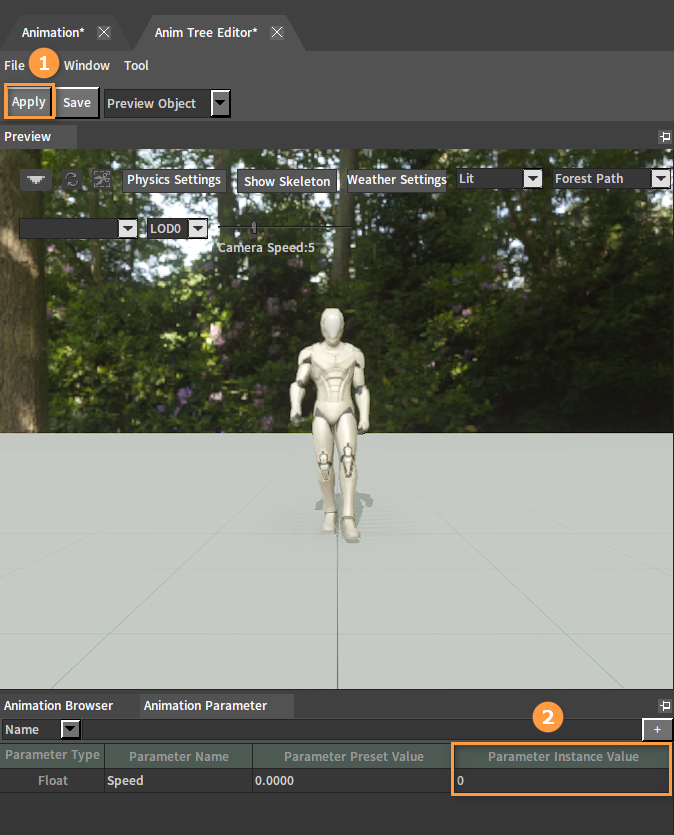Click the viewport options dropdown icon
Screen dimensions: 674x835
36,179
